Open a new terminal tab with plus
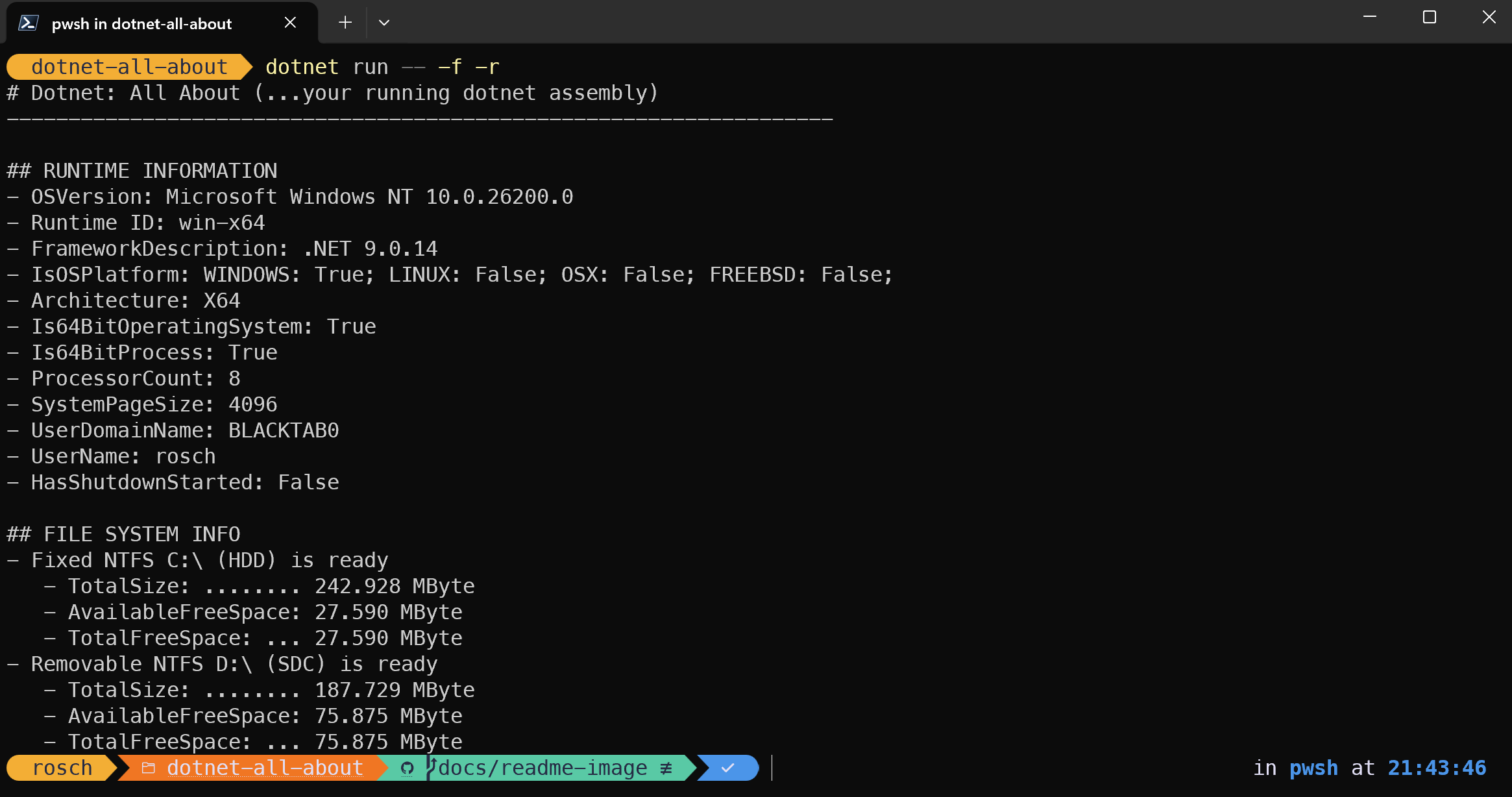 click(345, 22)
